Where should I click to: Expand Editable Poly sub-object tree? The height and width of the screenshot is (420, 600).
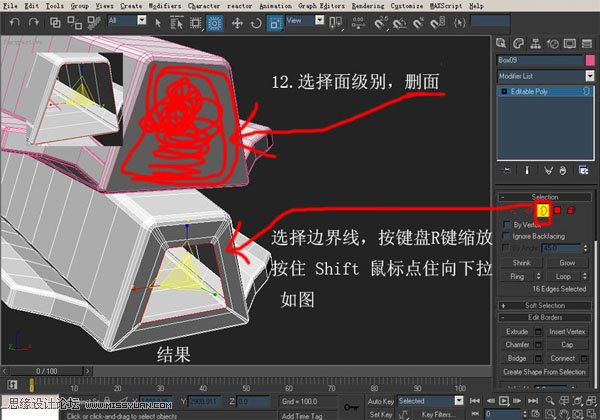504,91
